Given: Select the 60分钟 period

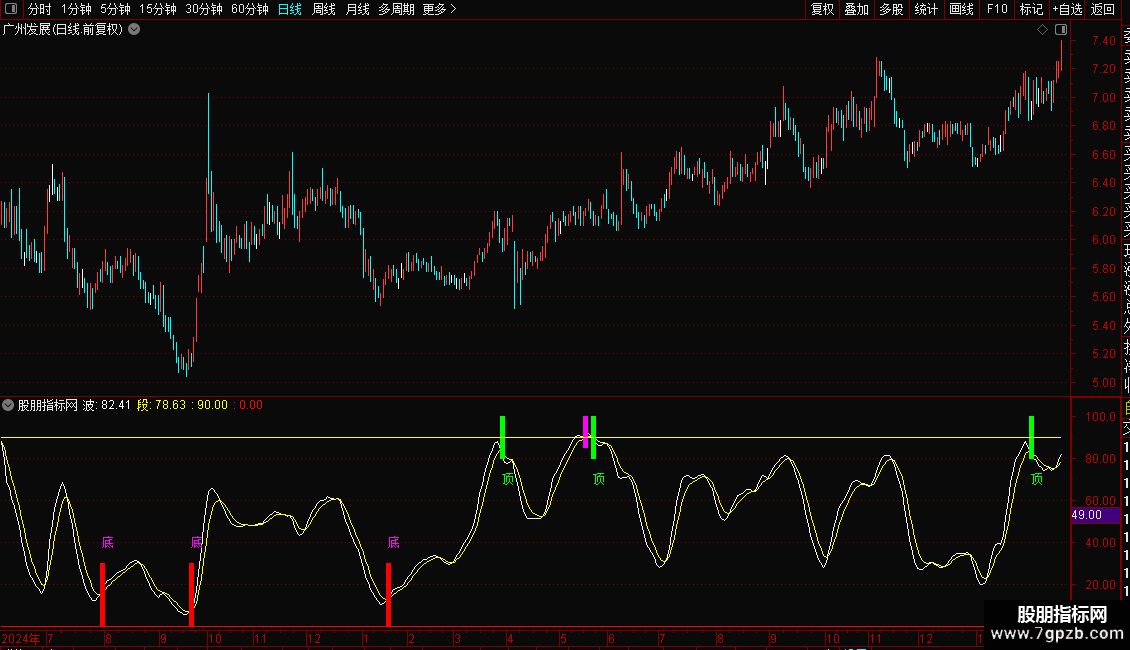Looking at the screenshot, I should point(250,9).
